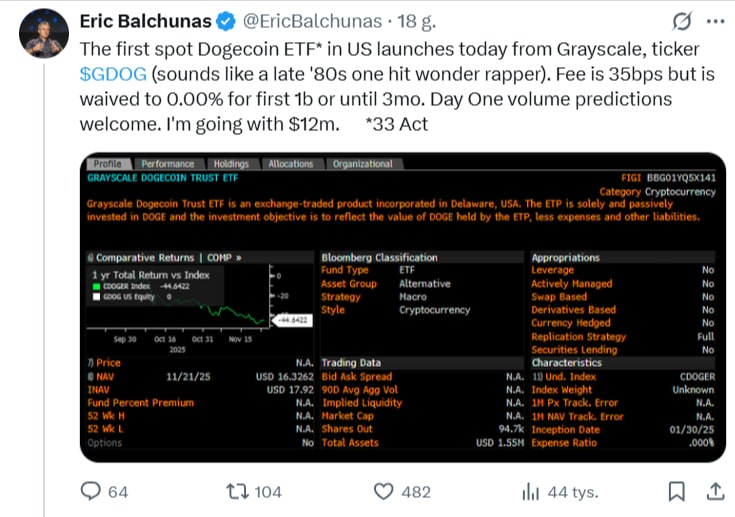Screen dimensions: 735x517
Task: Bookmark this Dogecoin ETF tweet
Action: pos(677,491)
